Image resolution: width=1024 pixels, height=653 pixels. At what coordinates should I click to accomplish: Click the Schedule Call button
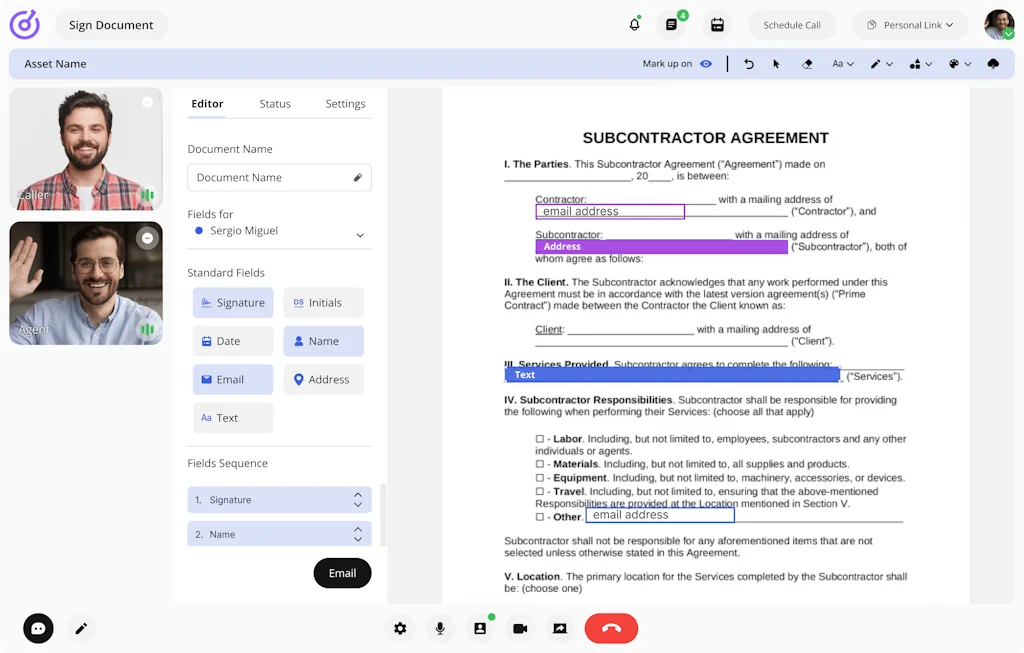click(x=792, y=25)
